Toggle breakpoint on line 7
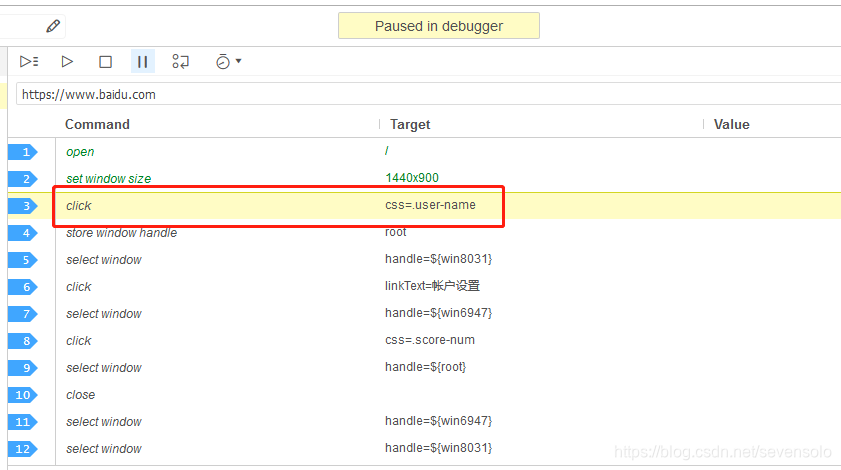This screenshot has height=470, width=841. pos(23,314)
